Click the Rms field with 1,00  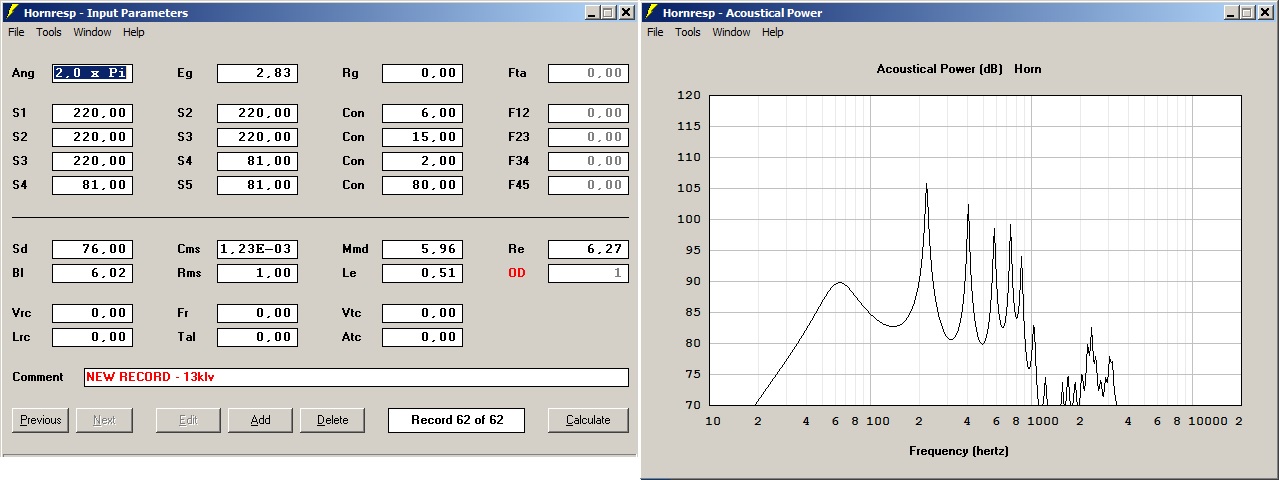tap(257, 273)
